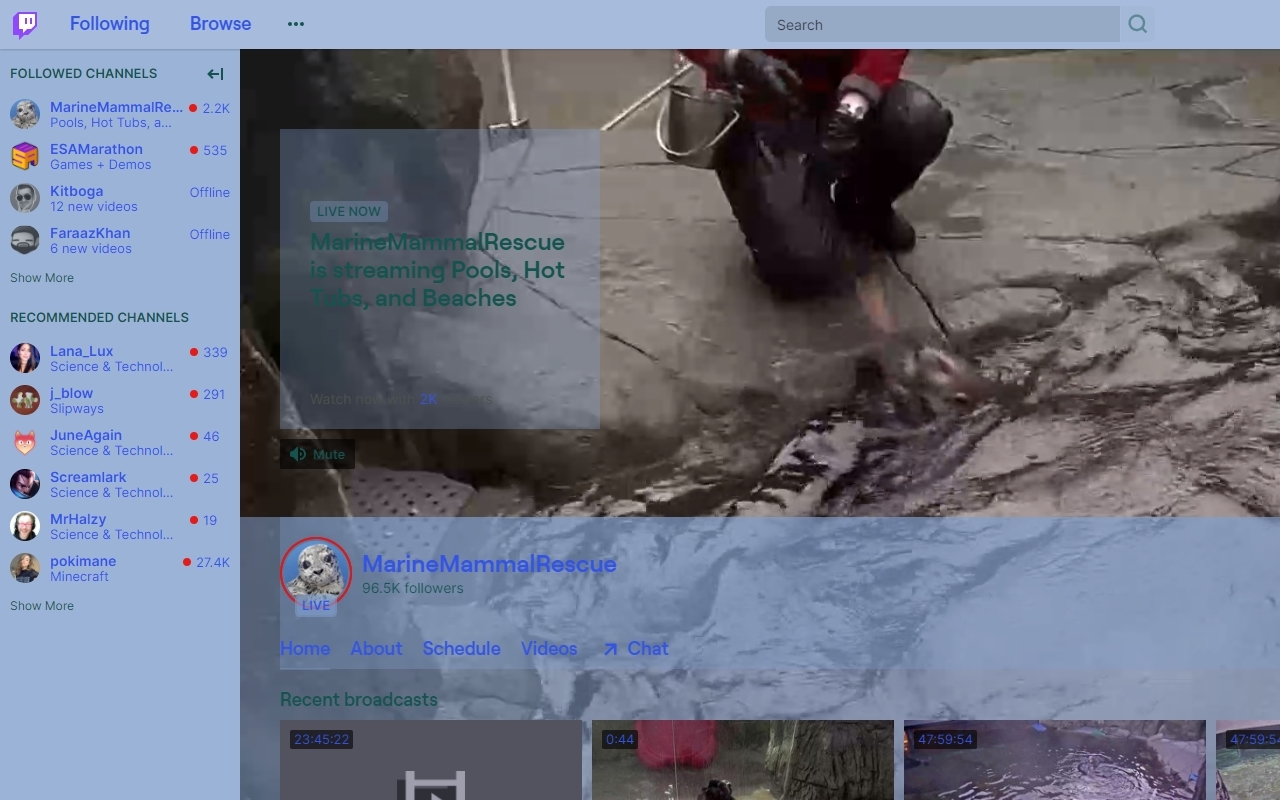1280x800 pixels.
Task: Click the LIVE NOW badge
Action: tap(349, 211)
